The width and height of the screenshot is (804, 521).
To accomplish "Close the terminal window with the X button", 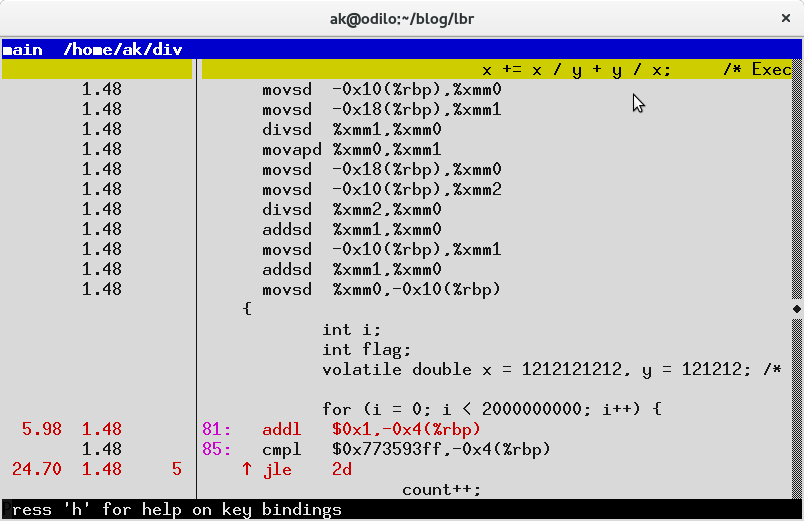I will click(785, 18).
